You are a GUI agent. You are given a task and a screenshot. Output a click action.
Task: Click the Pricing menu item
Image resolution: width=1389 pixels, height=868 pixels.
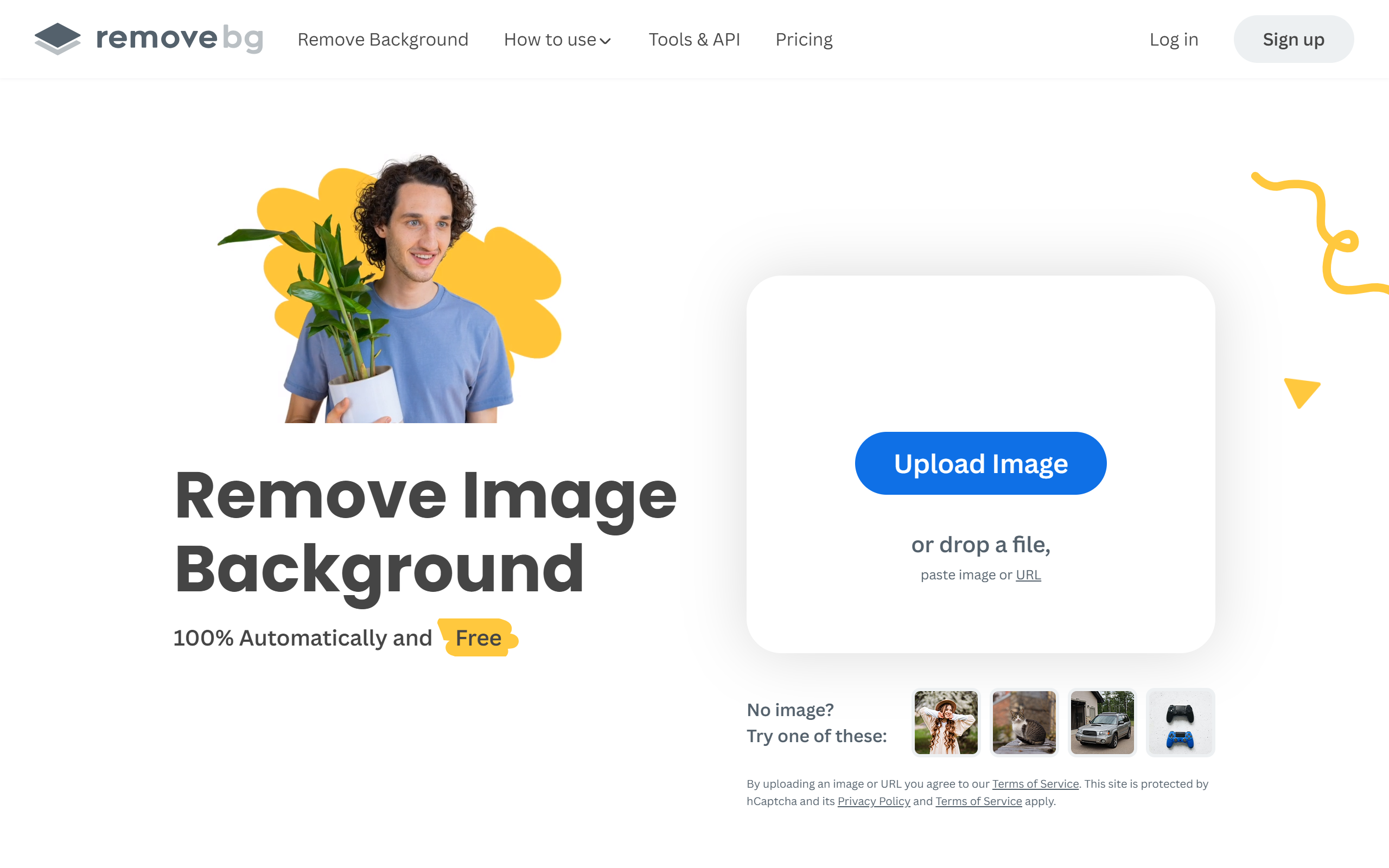pyautogui.click(x=804, y=39)
